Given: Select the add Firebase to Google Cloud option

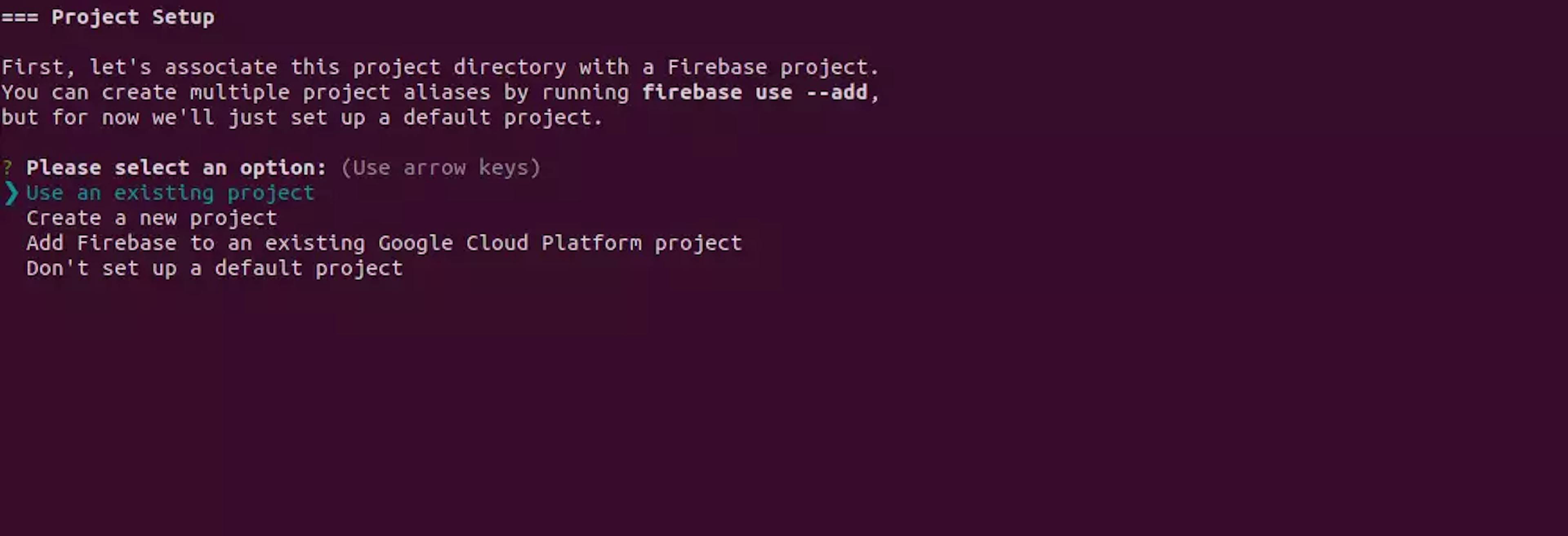Looking at the screenshot, I should point(383,243).
